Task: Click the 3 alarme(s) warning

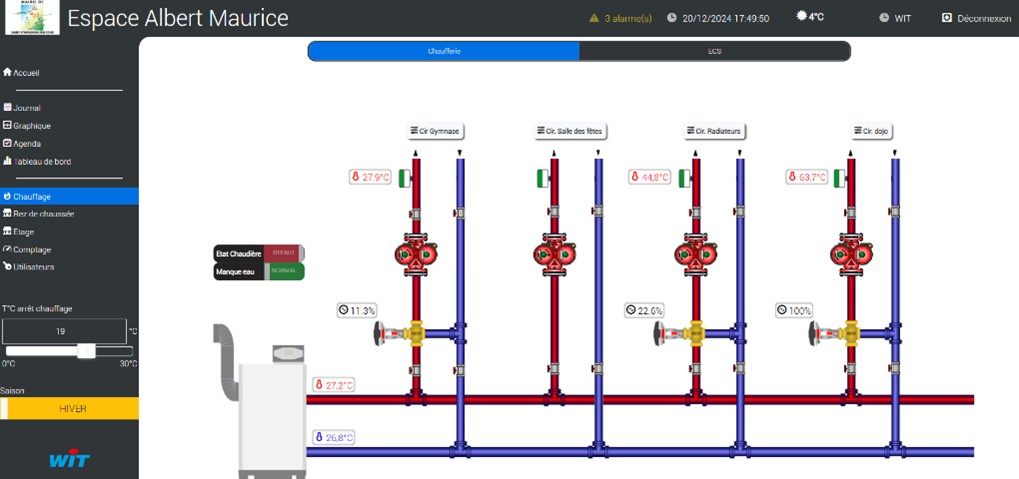Action: (x=620, y=18)
